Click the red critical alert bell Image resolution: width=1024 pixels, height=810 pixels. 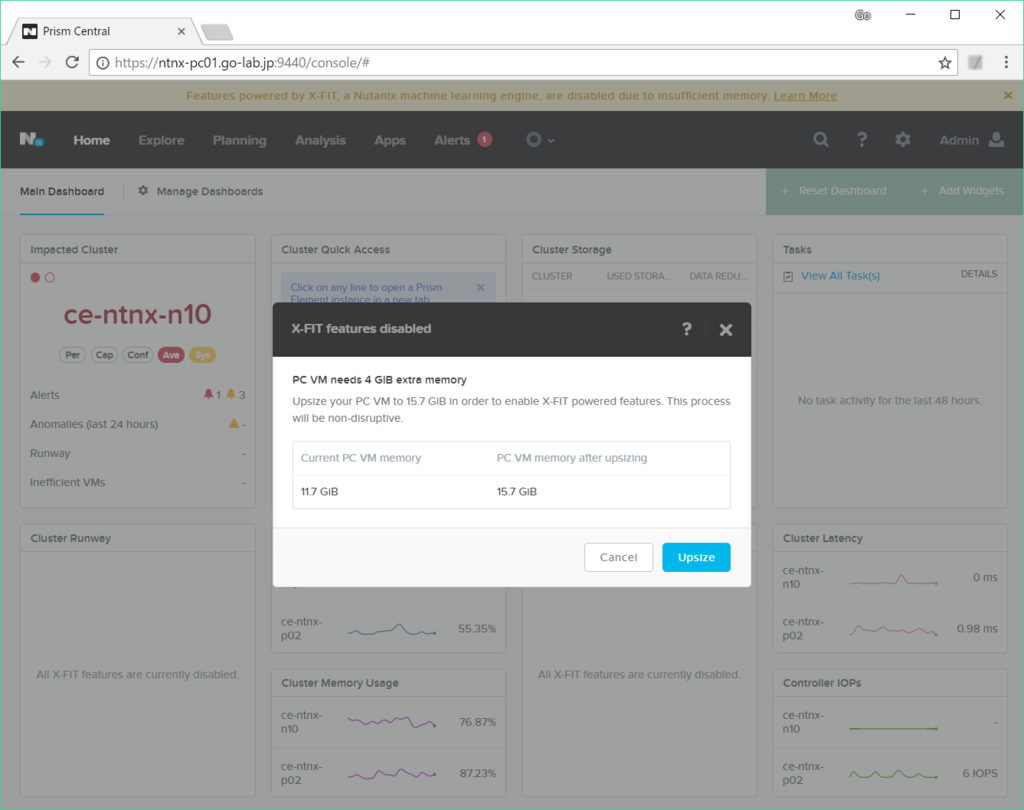[x=208, y=394]
